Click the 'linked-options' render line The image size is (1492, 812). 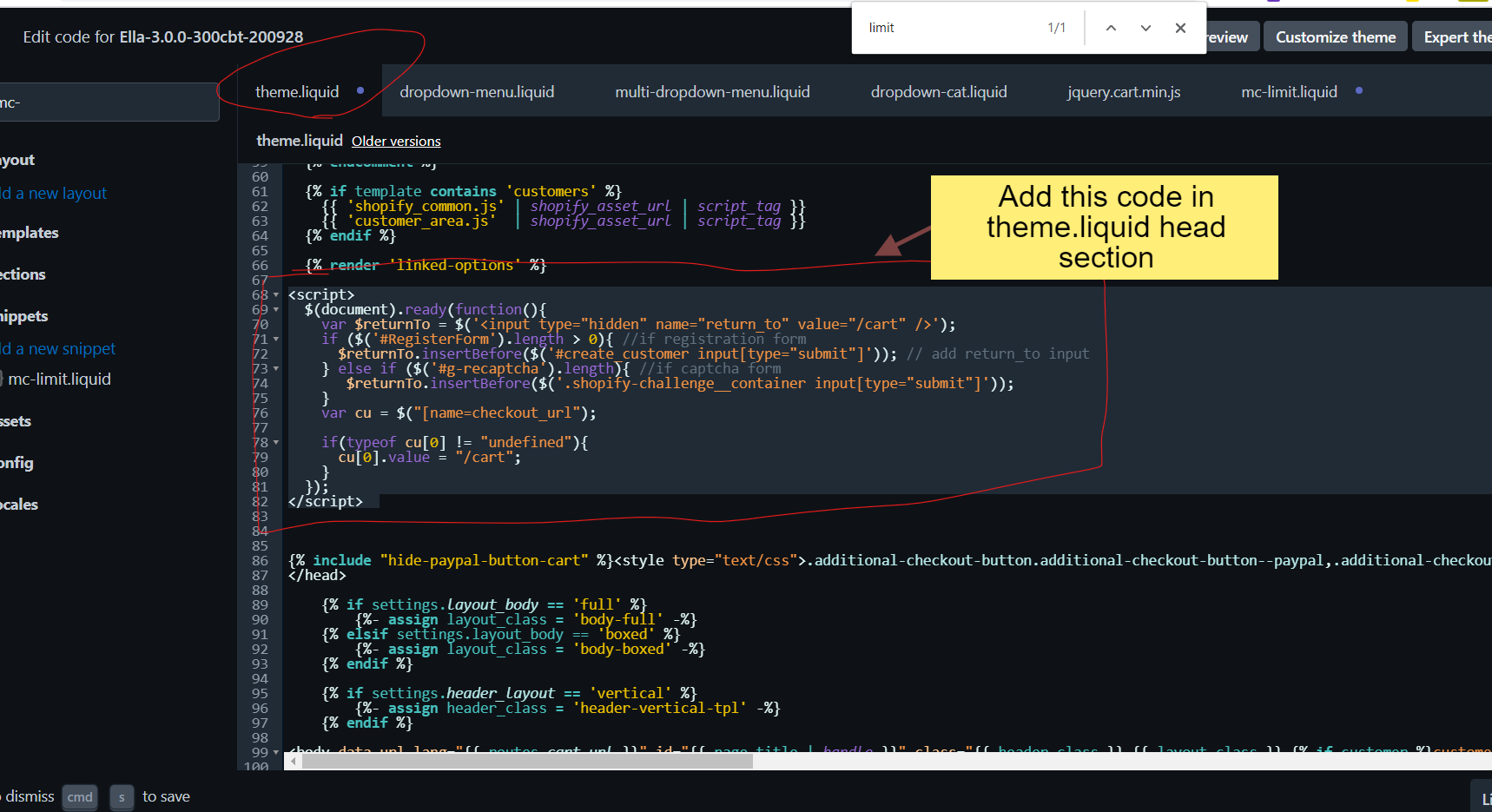pos(426,266)
